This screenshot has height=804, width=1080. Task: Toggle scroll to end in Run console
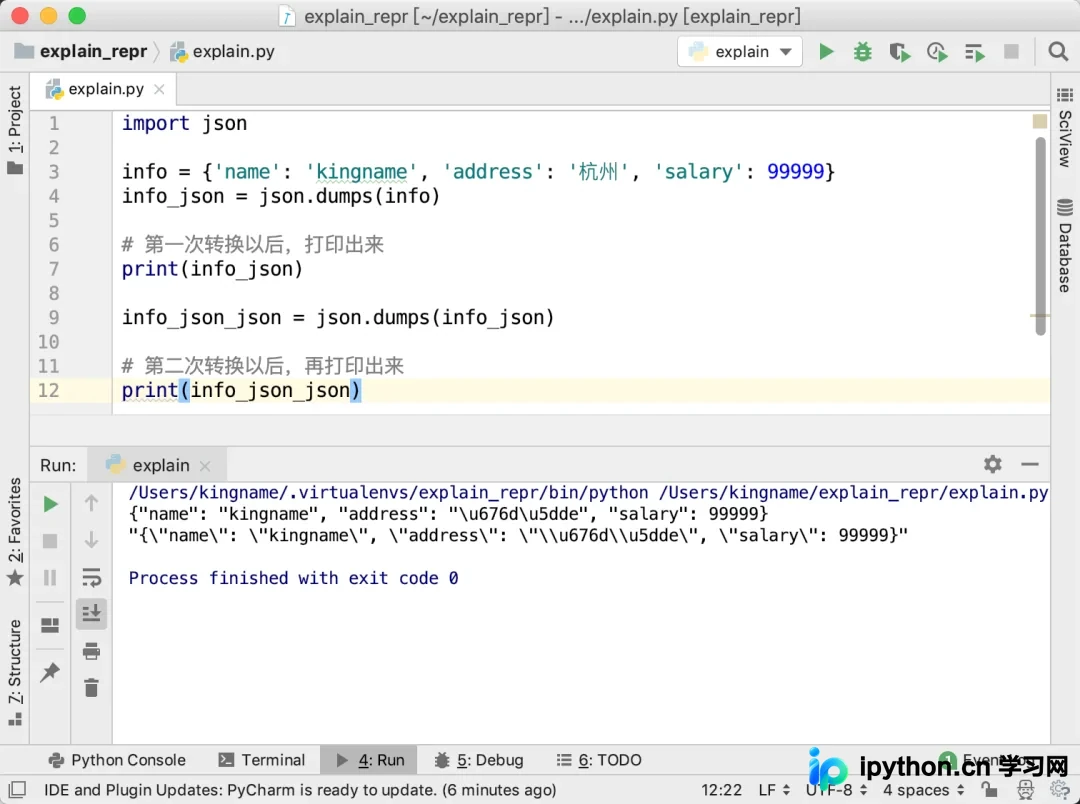tap(91, 613)
